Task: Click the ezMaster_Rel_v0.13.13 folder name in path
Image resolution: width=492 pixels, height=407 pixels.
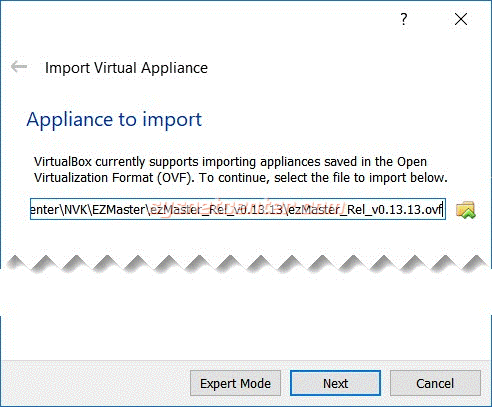Action: click(216, 210)
